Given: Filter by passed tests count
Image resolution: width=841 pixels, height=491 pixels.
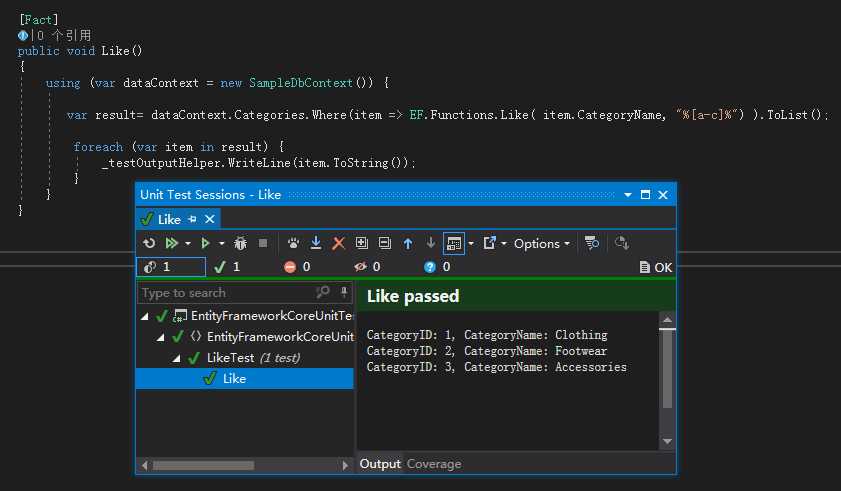Looking at the screenshot, I should [x=227, y=267].
